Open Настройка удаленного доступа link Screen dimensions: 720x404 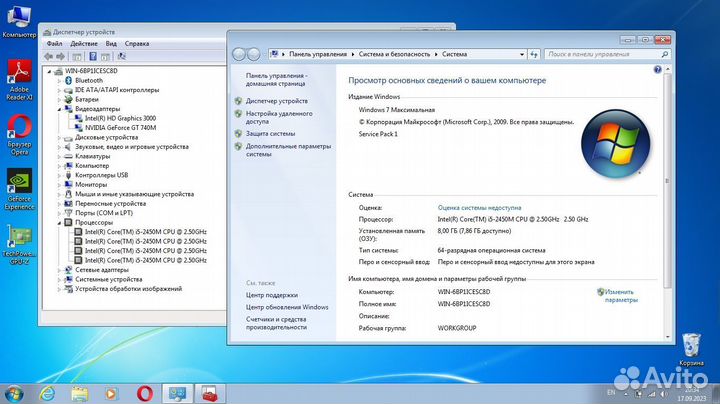click(x=279, y=118)
